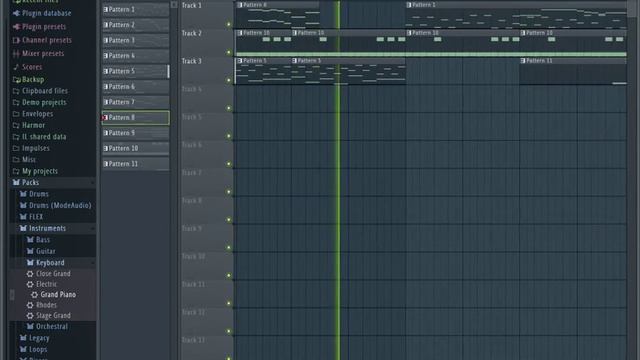640x360 pixels.
Task: Open the FLEX pack folder
Action: tap(36, 217)
